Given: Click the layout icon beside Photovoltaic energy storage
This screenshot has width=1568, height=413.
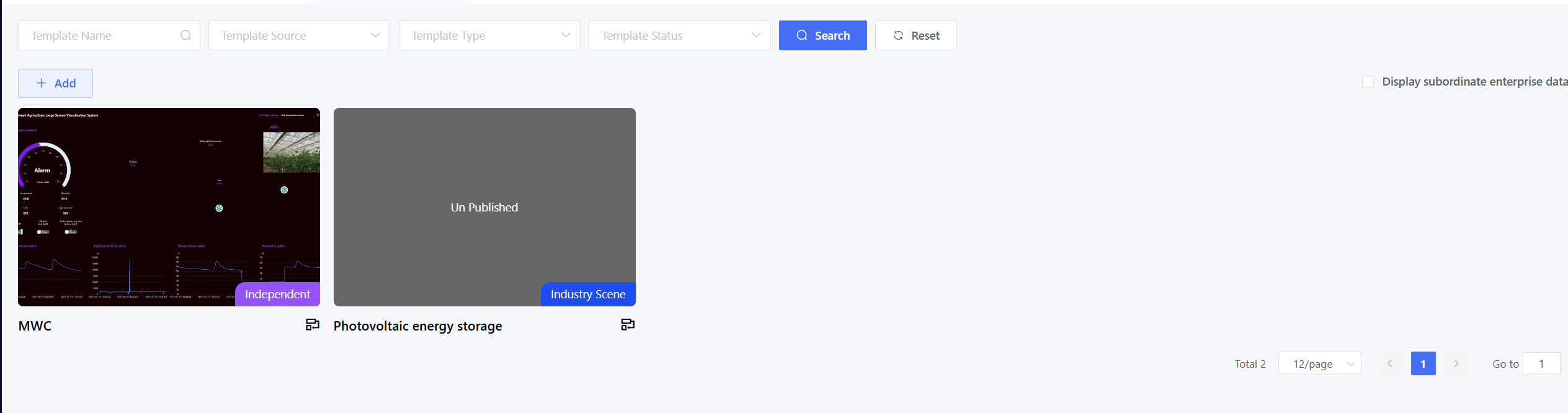Looking at the screenshot, I should 628,324.
